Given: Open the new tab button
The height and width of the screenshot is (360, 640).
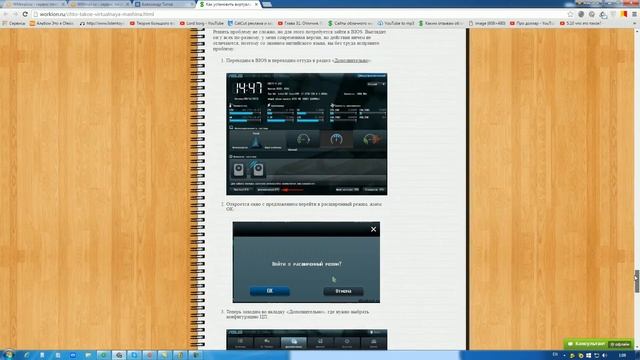Looking at the screenshot, I should pyautogui.click(x=267, y=4).
